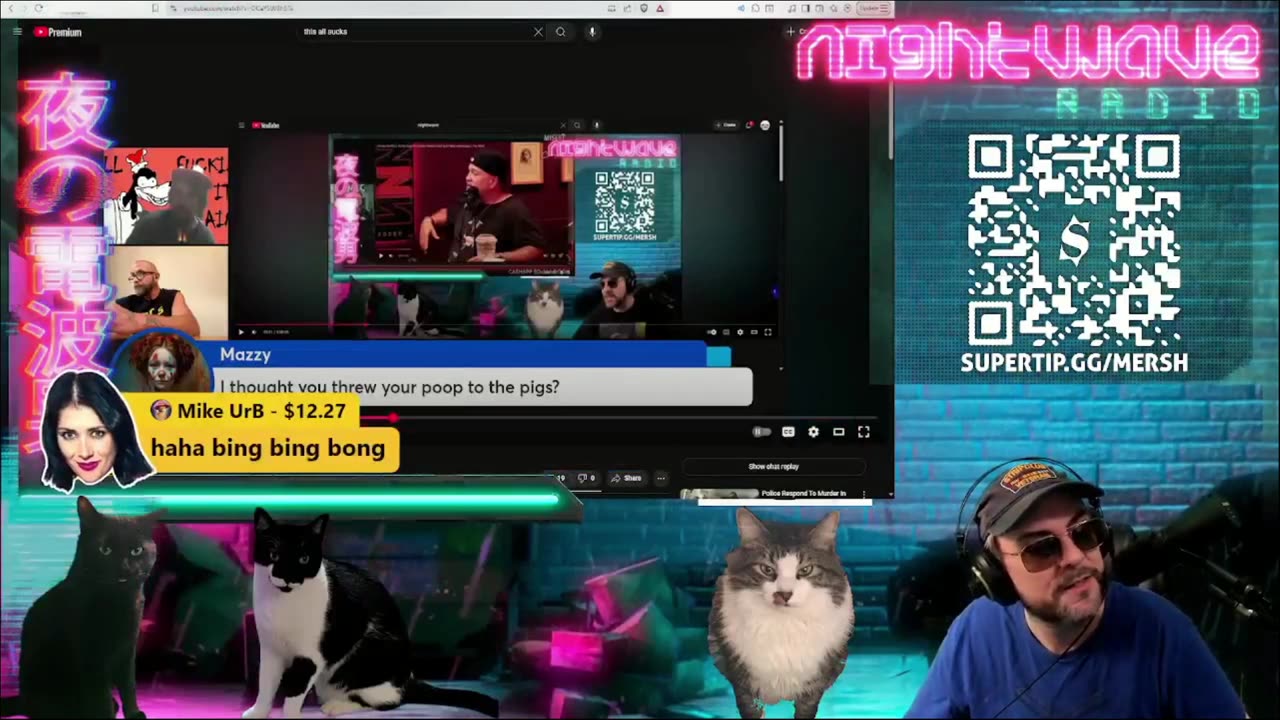This screenshot has width=1280, height=720.
Task: Open the browser's main menu icon
Action: pyautogui.click(x=884, y=8)
